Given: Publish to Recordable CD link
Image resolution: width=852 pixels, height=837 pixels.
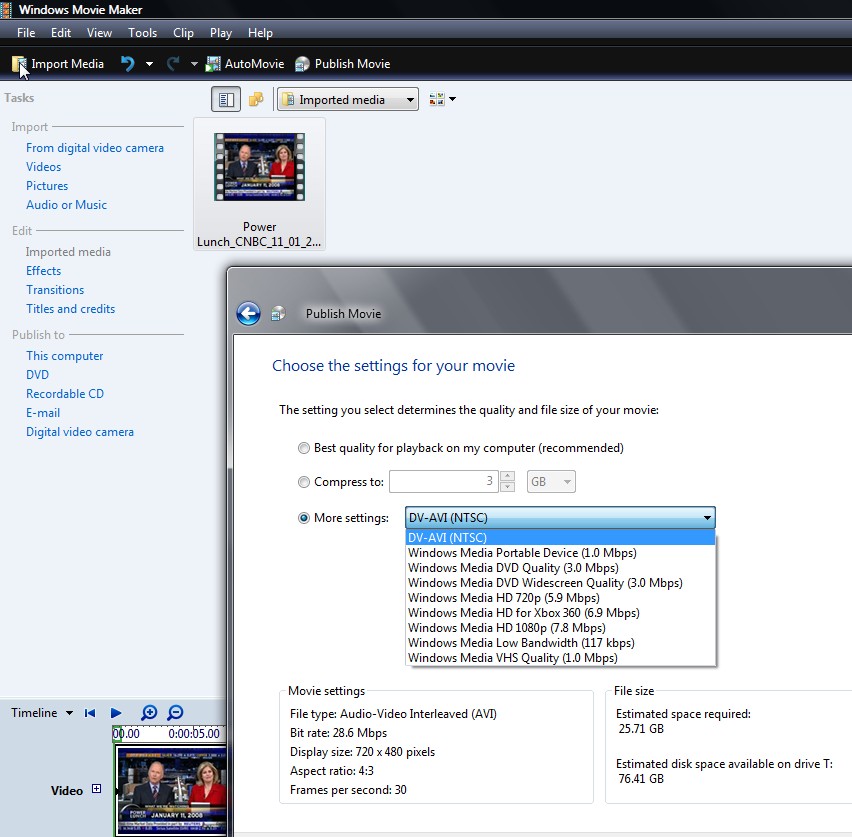Looking at the screenshot, I should click(65, 394).
